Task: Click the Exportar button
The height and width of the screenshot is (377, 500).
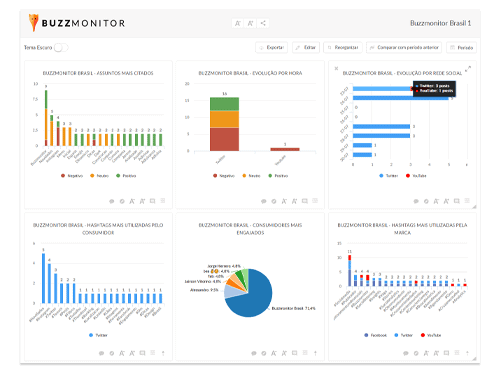Action: [x=271, y=48]
